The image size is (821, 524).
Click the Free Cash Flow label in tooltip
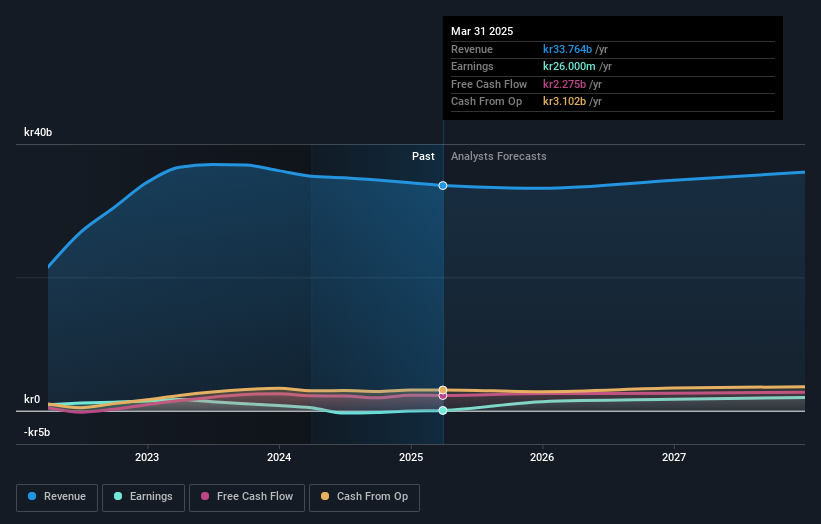pos(489,84)
